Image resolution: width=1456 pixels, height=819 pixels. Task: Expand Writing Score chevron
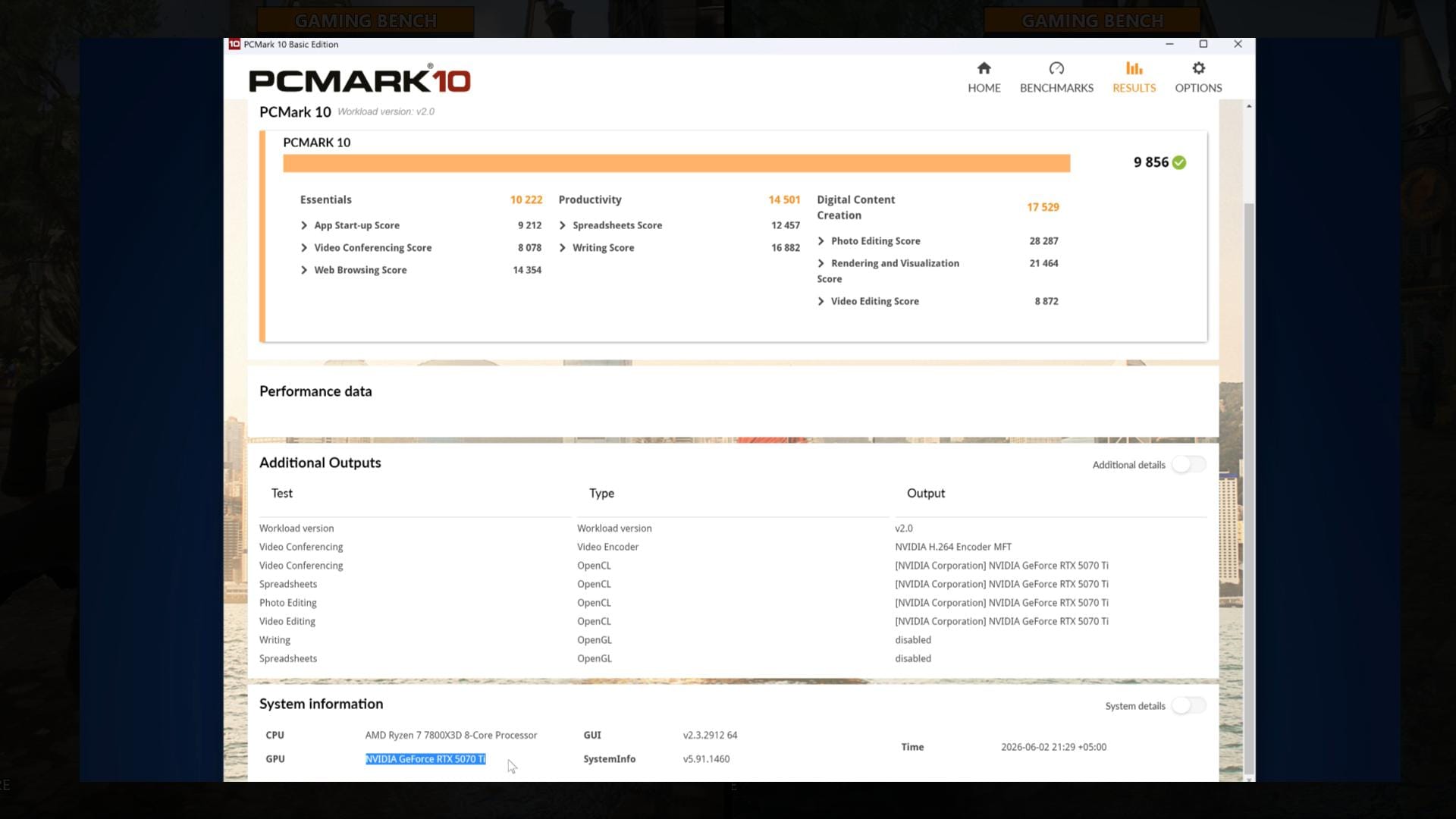pyautogui.click(x=563, y=248)
